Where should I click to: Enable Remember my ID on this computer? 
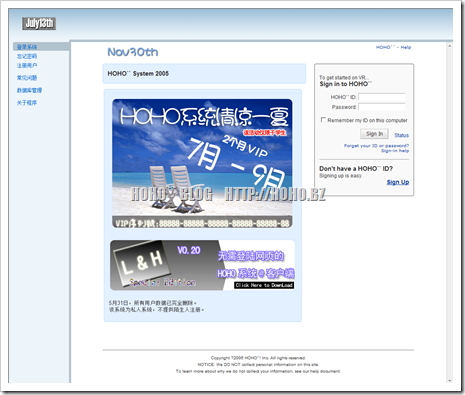pyautogui.click(x=323, y=120)
